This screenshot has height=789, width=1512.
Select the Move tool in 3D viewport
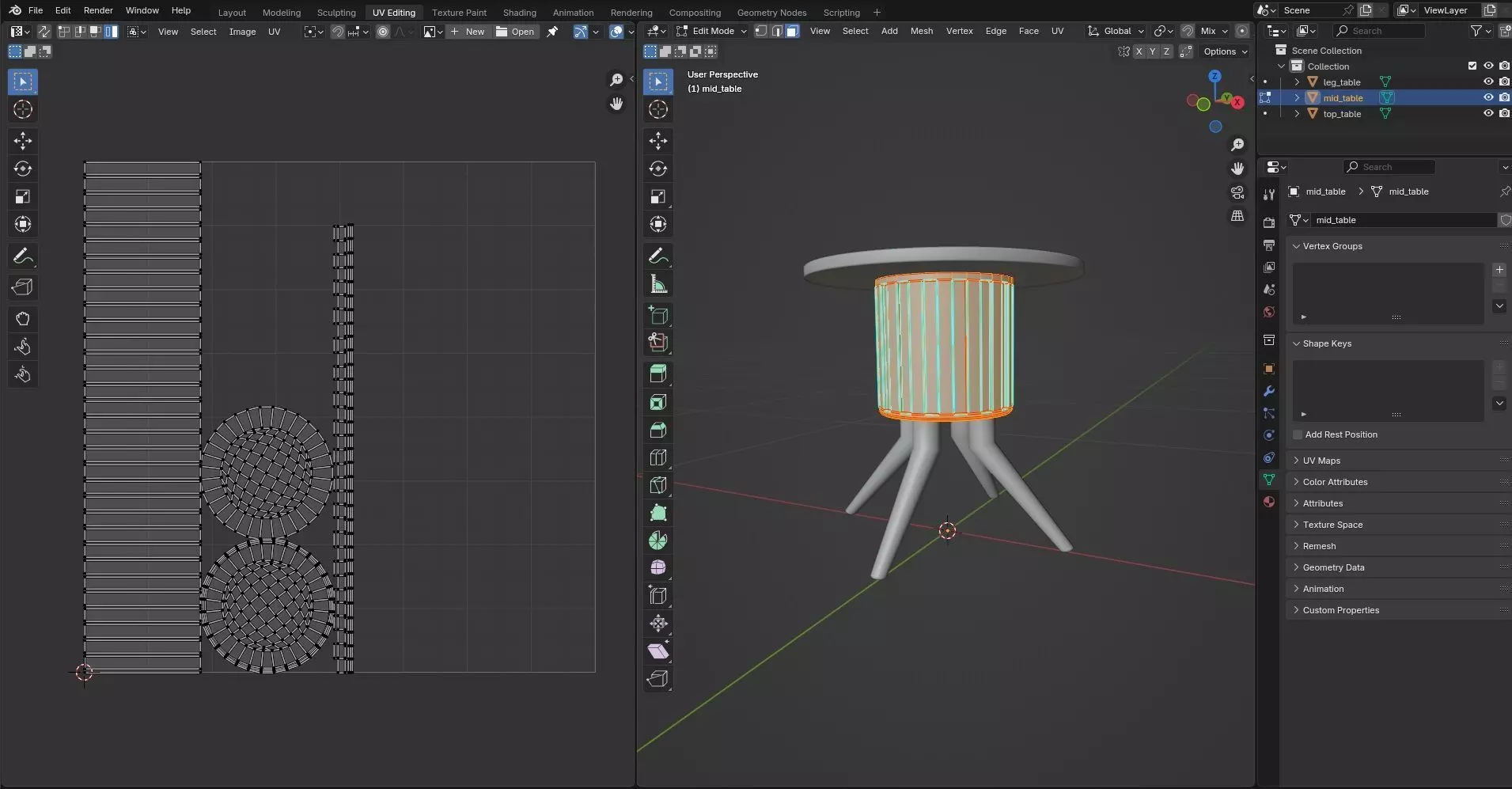658,141
